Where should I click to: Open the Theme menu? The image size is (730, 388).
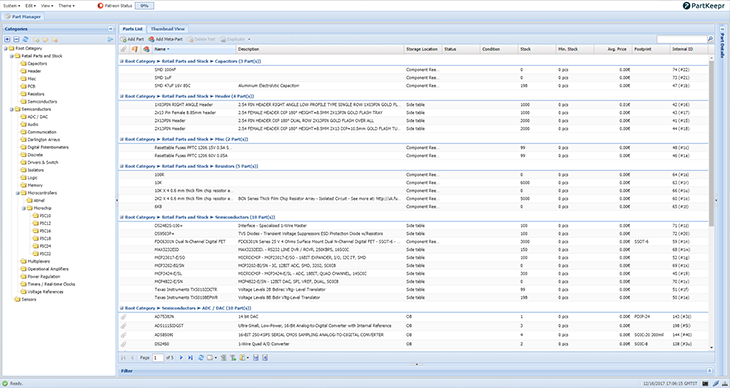coord(66,6)
